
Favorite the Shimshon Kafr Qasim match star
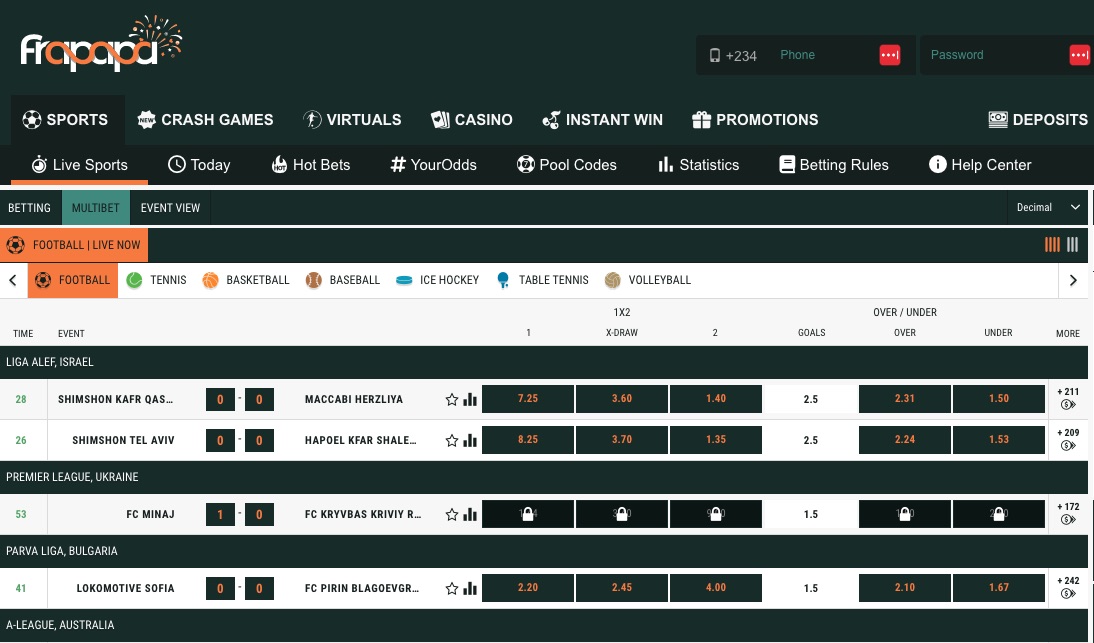click(x=451, y=400)
